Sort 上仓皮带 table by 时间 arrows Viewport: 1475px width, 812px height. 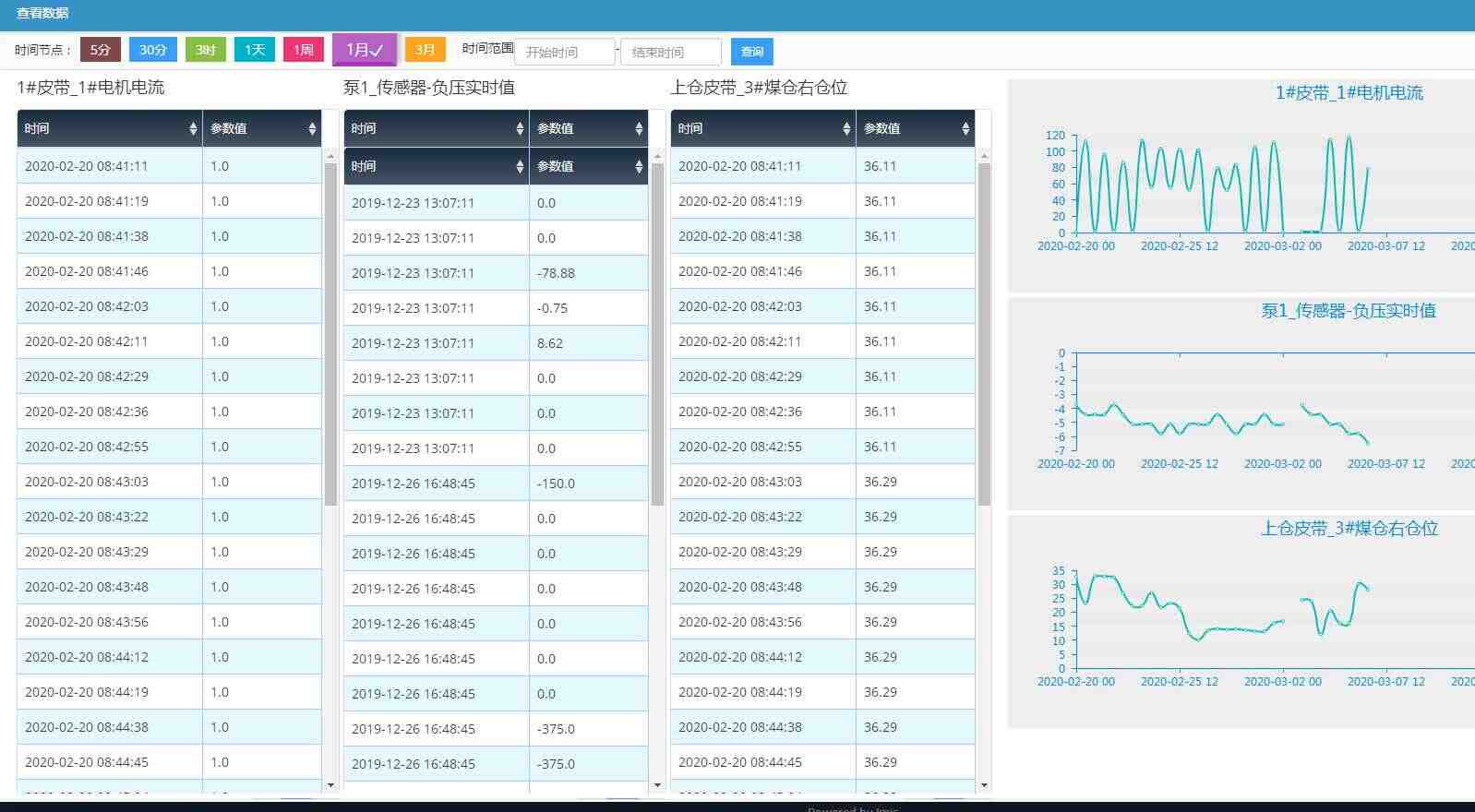(846, 129)
